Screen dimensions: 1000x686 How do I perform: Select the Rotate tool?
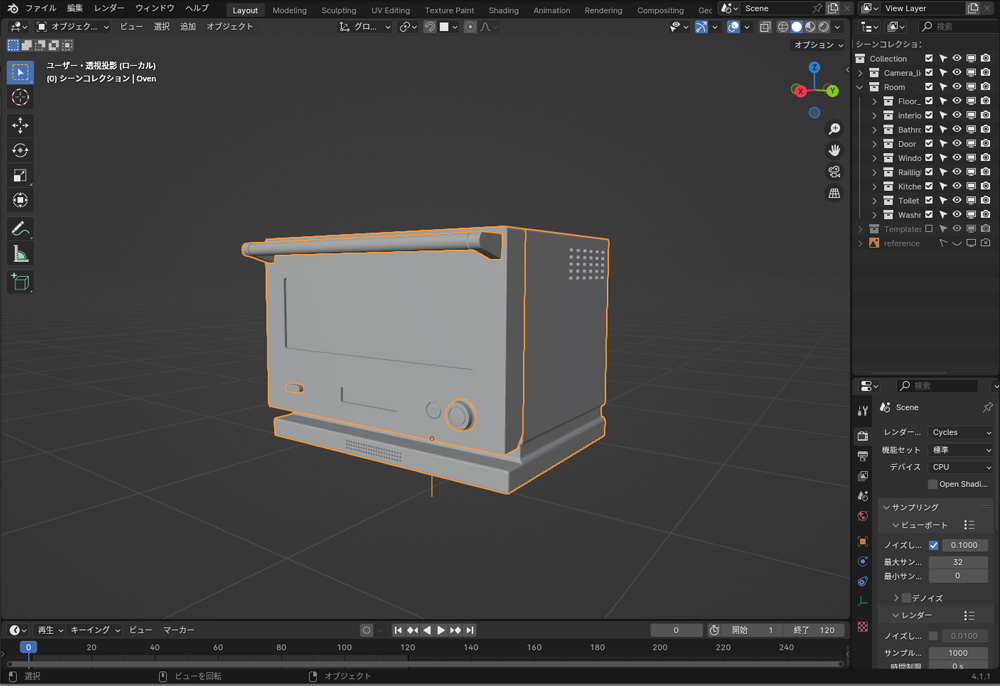pyautogui.click(x=20, y=151)
